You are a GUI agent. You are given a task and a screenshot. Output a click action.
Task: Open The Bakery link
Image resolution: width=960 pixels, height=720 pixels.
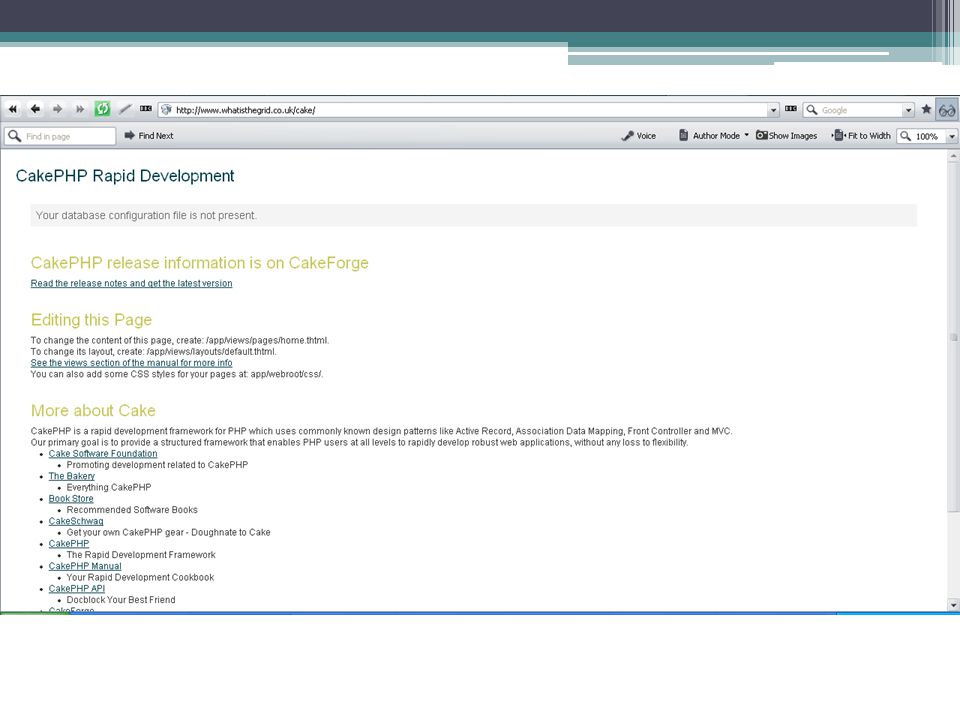coord(72,476)
